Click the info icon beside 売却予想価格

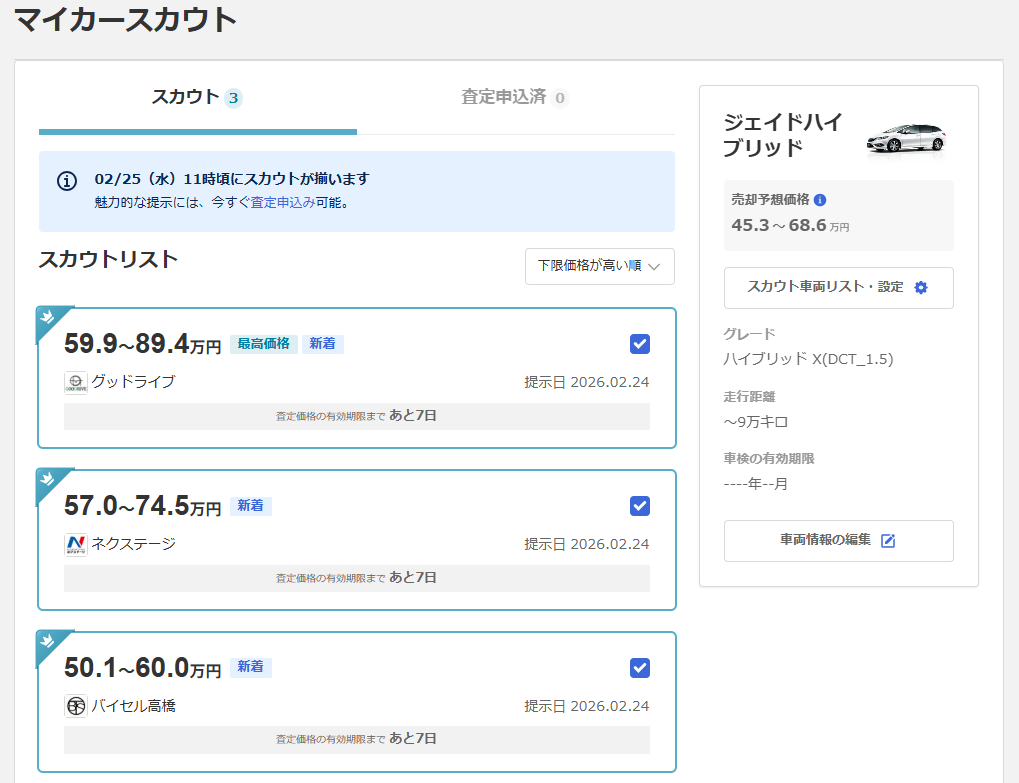click(x=820, y=200)
